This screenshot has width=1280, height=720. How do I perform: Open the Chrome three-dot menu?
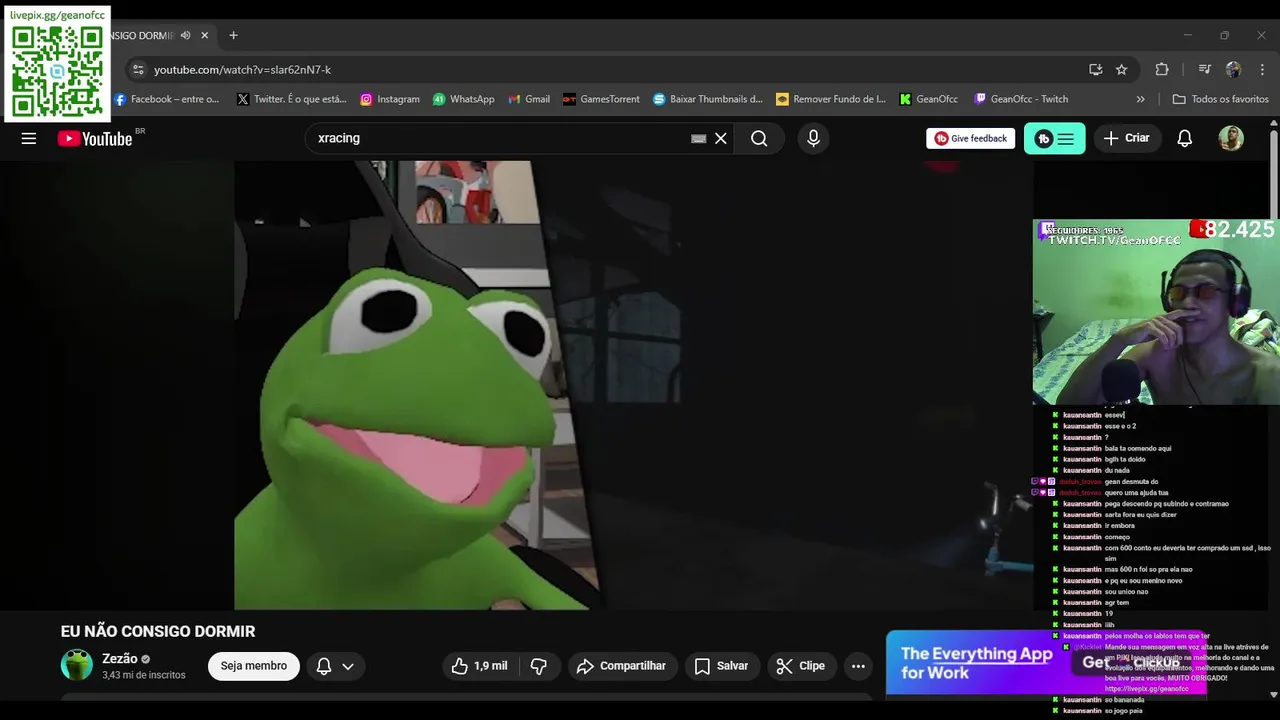[x=1262, y=70]
